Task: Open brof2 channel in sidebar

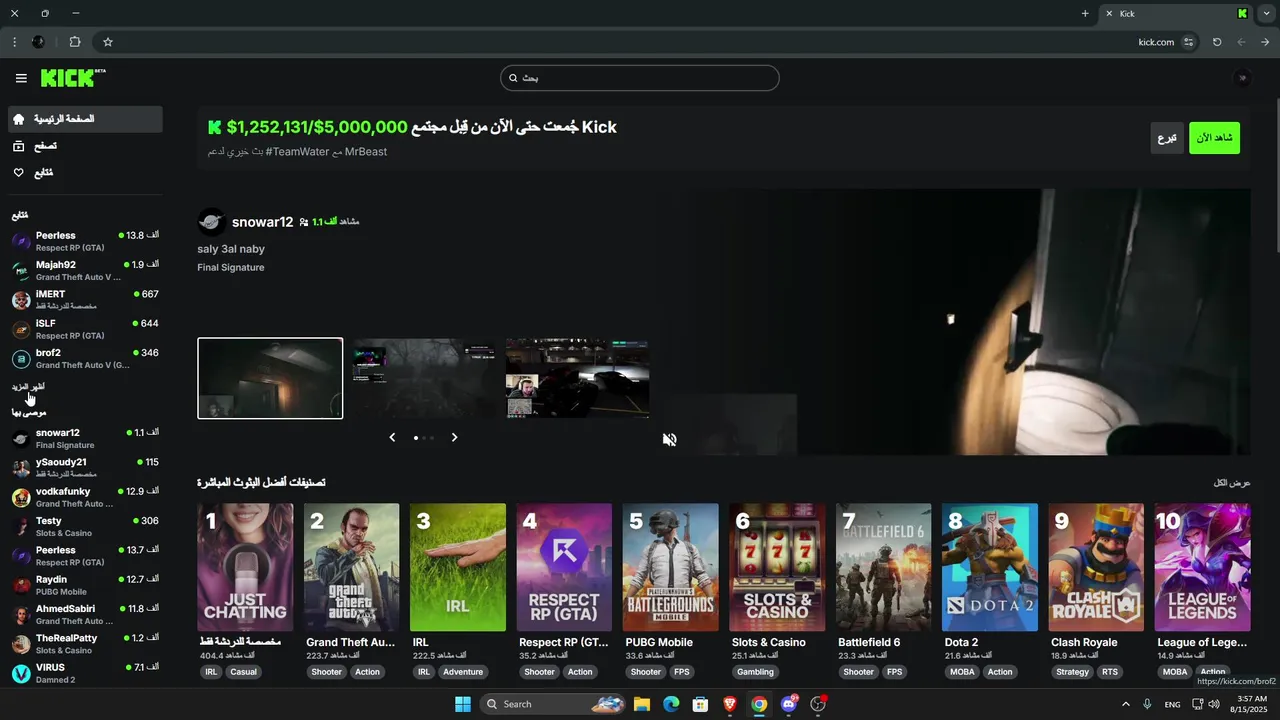Action: tap(85, 358)
